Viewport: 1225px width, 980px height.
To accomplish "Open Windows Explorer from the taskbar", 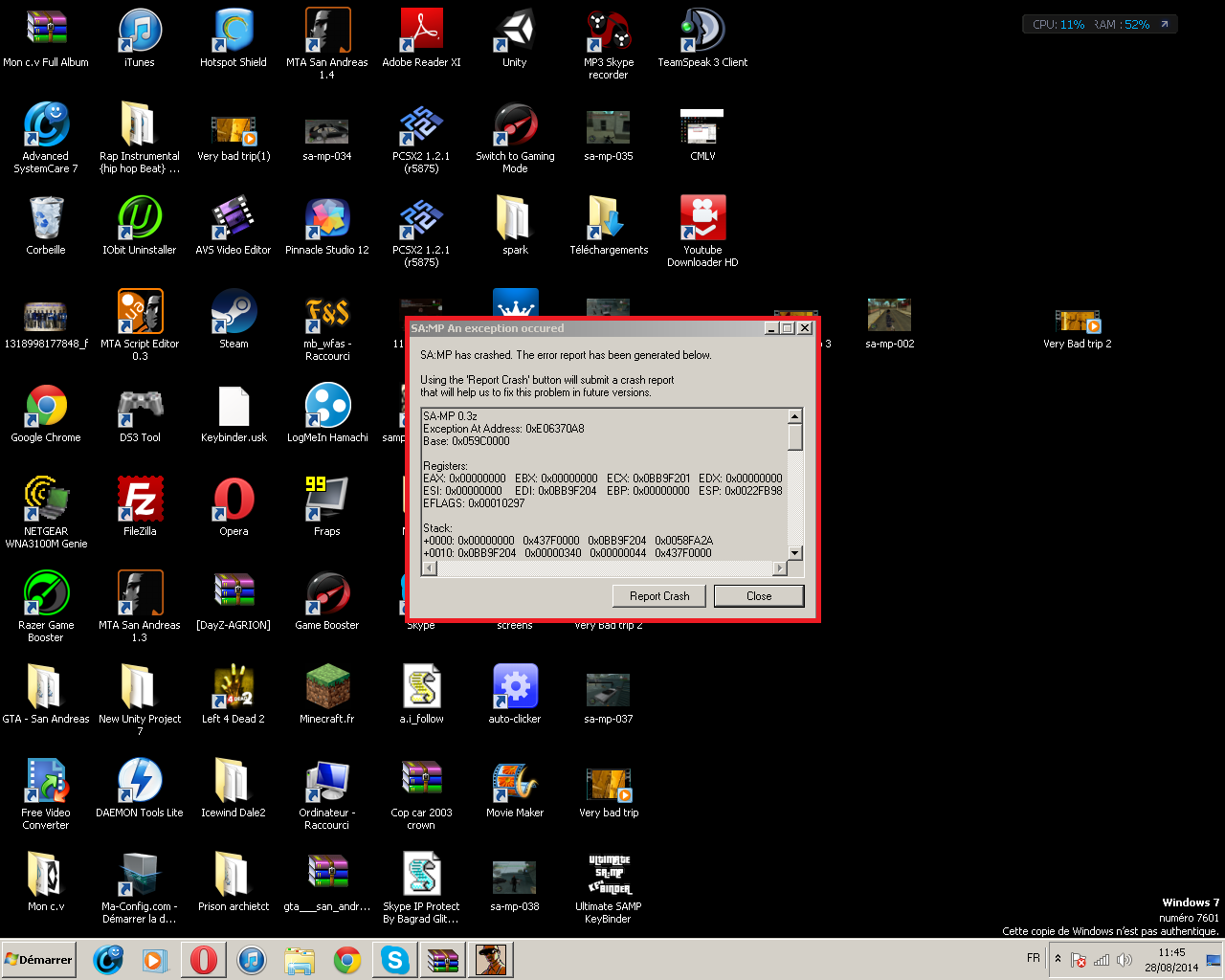I will coord(300,960).
